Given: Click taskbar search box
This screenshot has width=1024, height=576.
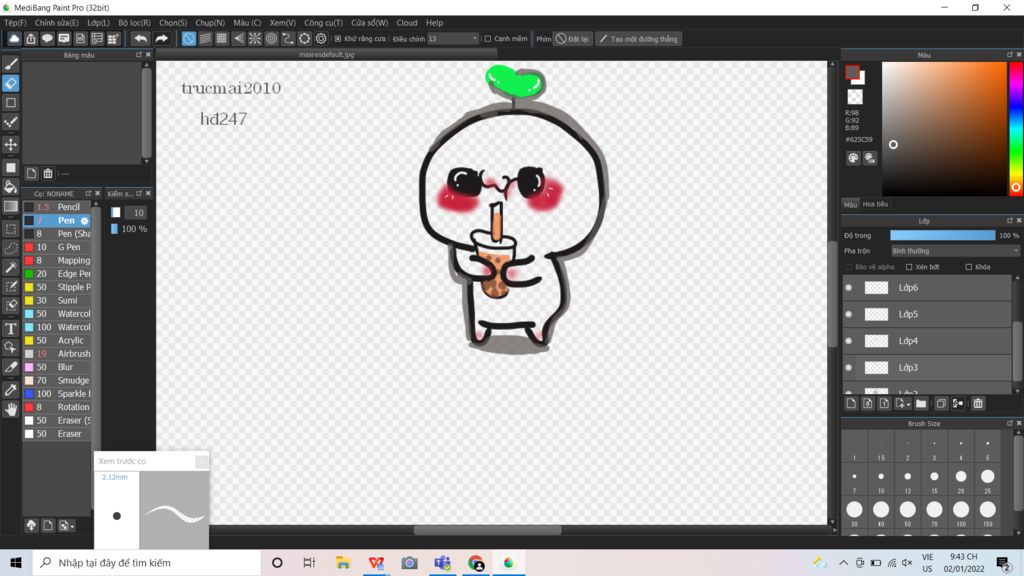Looking at the screenshot, I should pyautogui.click(x=146, y=562).
